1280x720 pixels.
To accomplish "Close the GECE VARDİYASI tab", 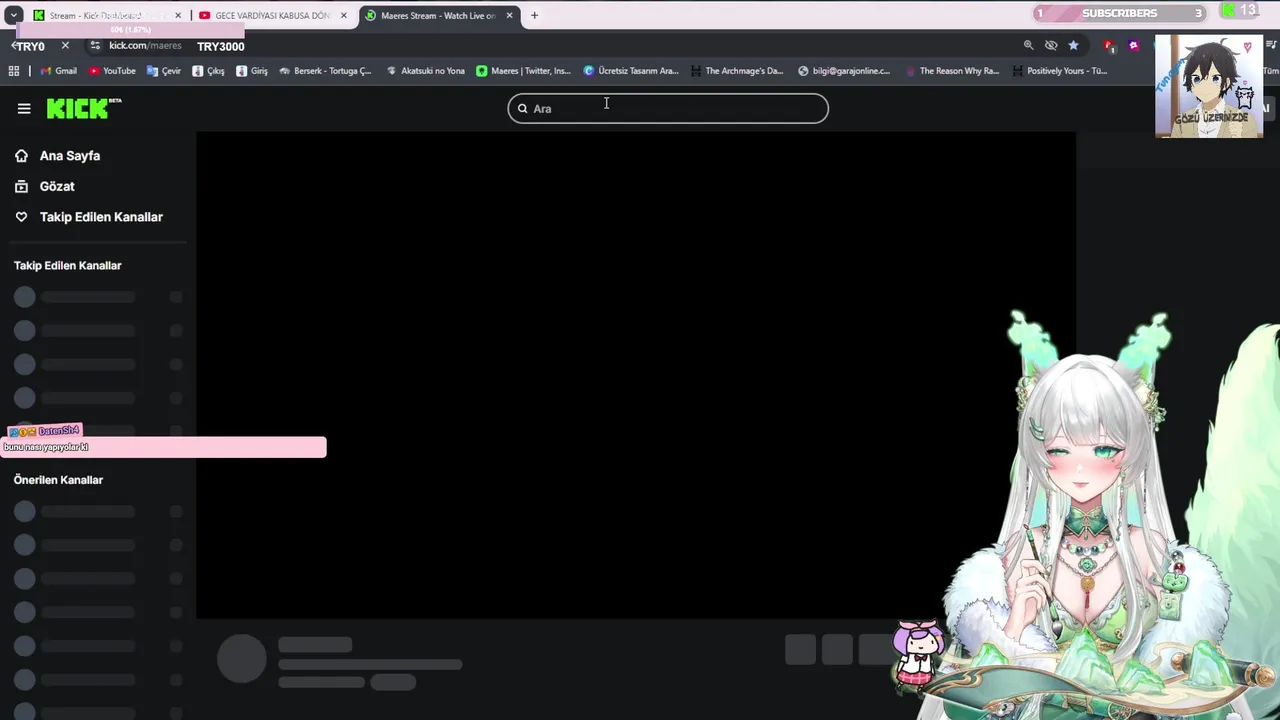I will pos(343,16).
